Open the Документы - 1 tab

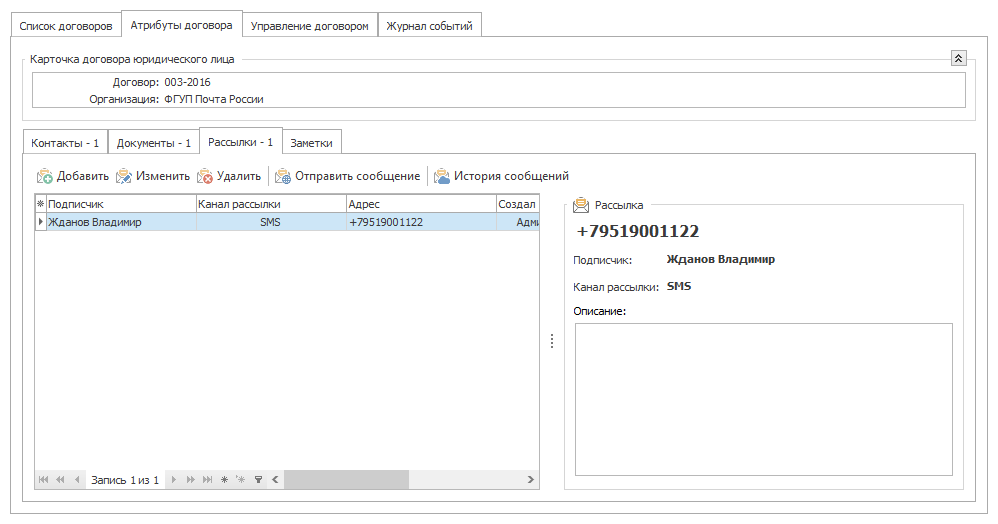click(153, 143)
